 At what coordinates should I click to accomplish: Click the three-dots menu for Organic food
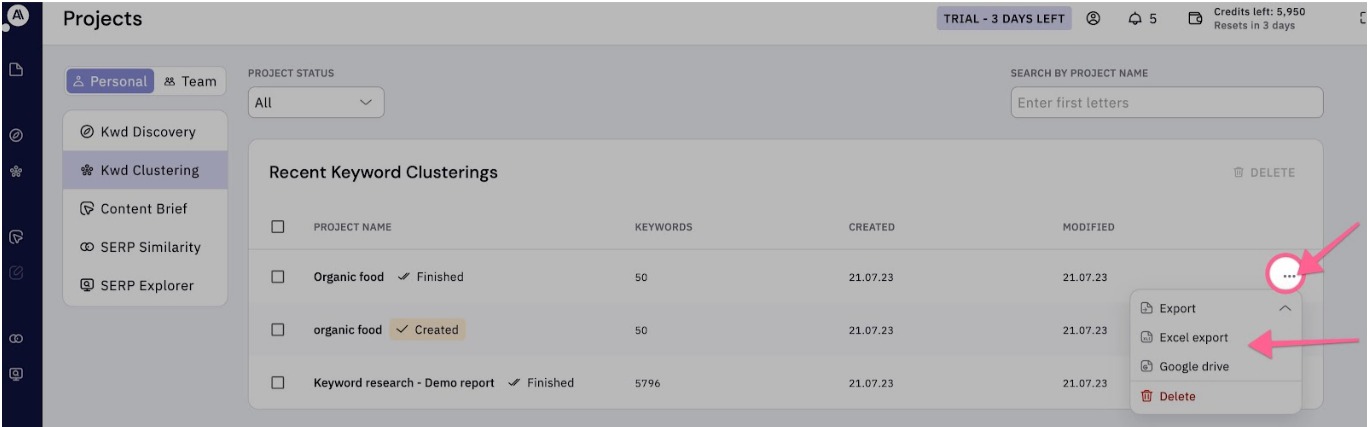1288,276
